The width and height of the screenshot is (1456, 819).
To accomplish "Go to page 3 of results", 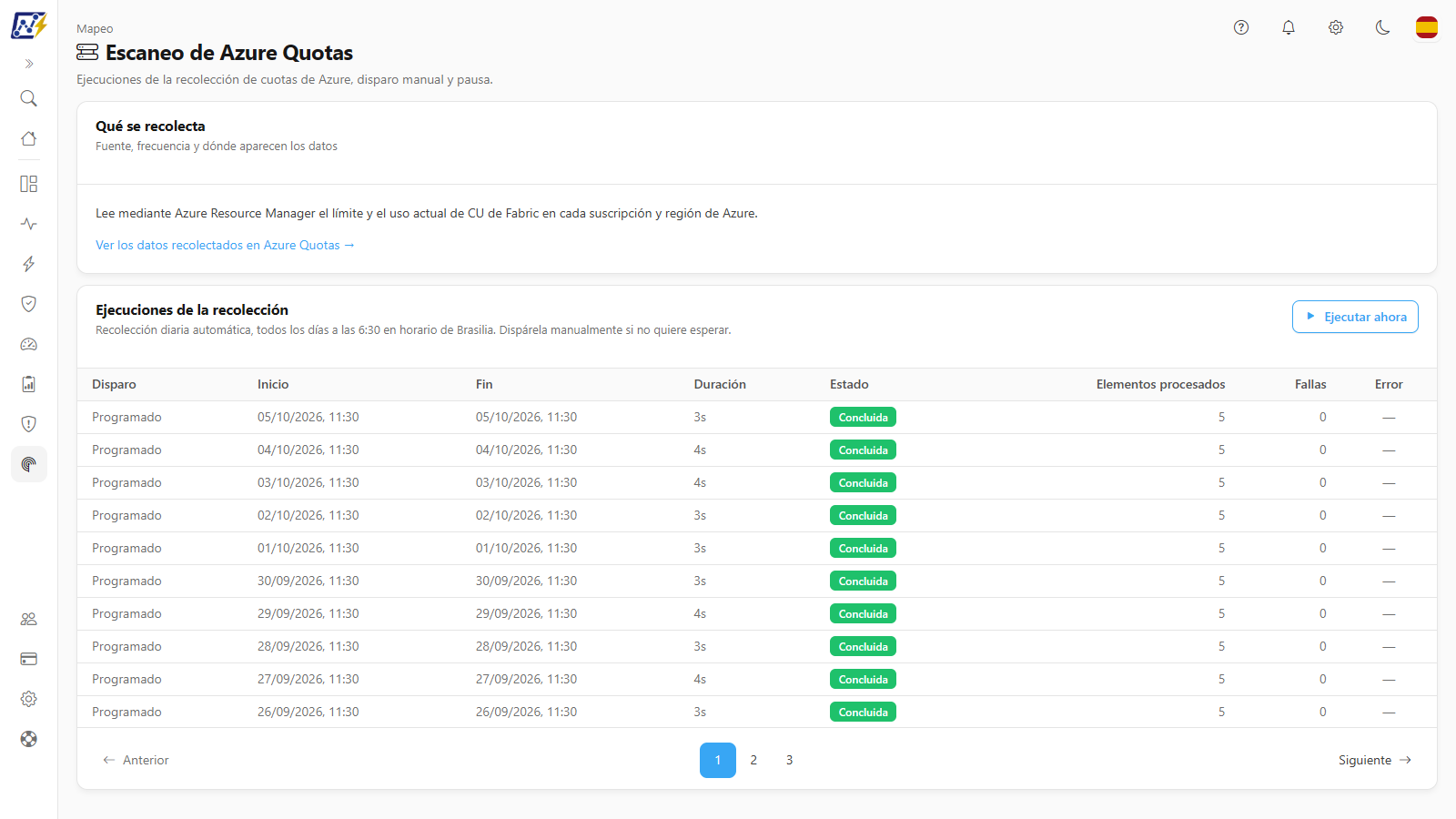I will tap(789, 760).
